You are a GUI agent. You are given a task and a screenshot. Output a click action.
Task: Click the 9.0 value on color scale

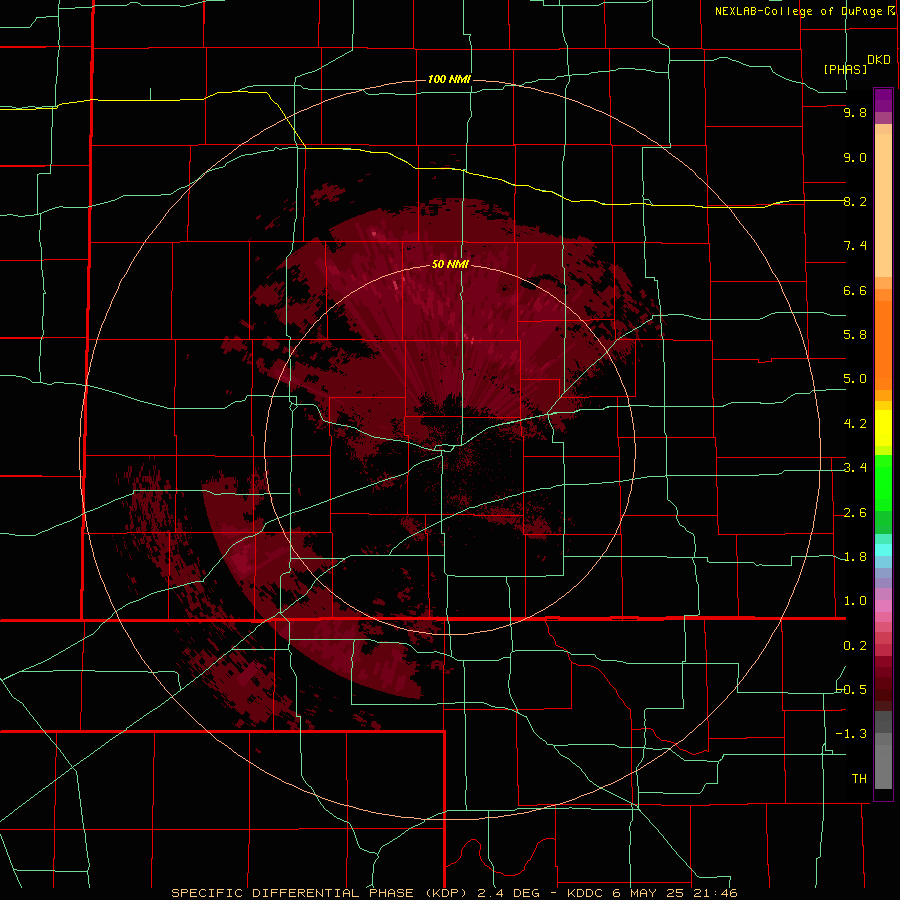coord(855,157)
